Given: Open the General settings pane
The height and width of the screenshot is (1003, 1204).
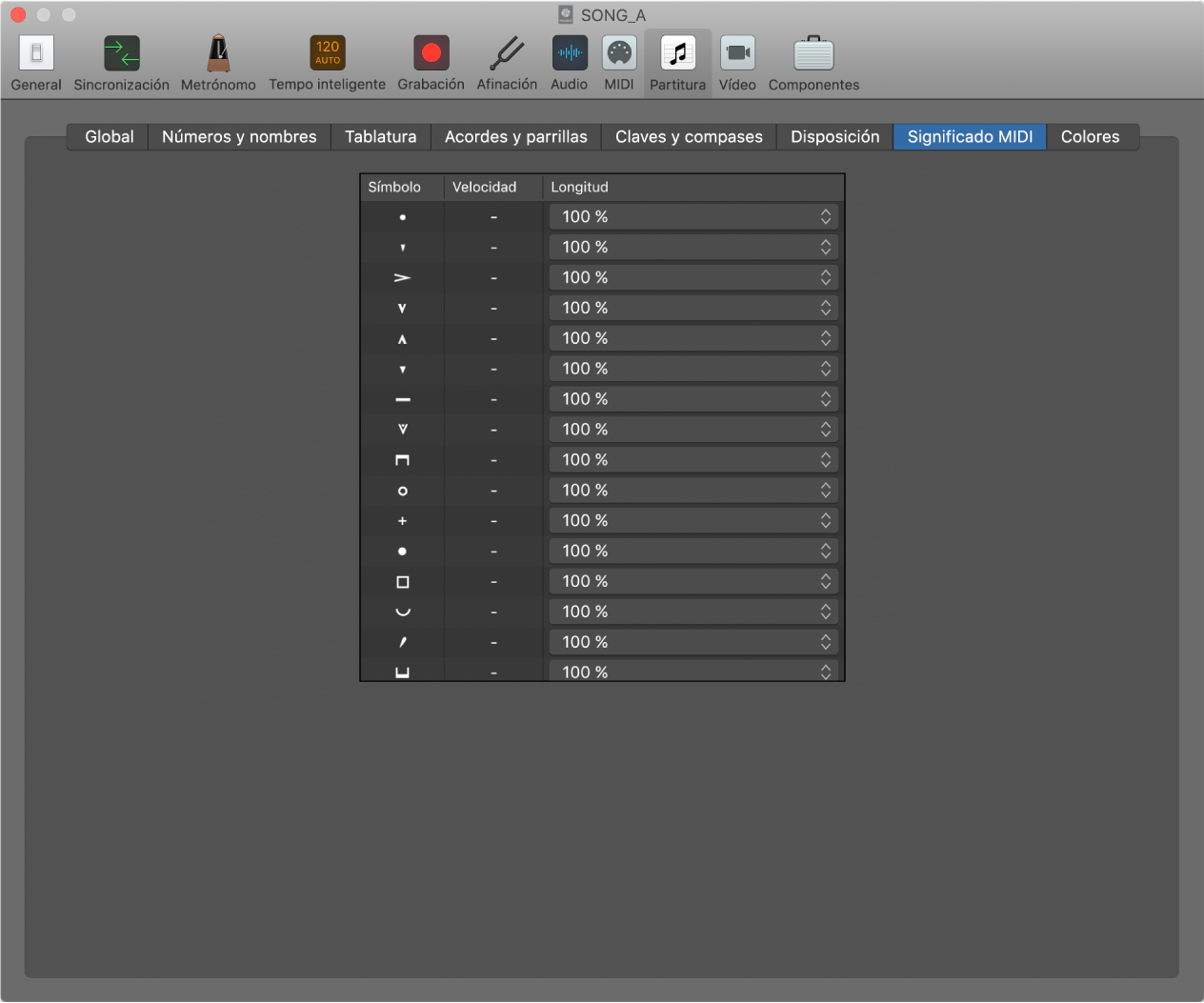Looking at the screenshot, I should pyautogui.click(x=36, y=55).
